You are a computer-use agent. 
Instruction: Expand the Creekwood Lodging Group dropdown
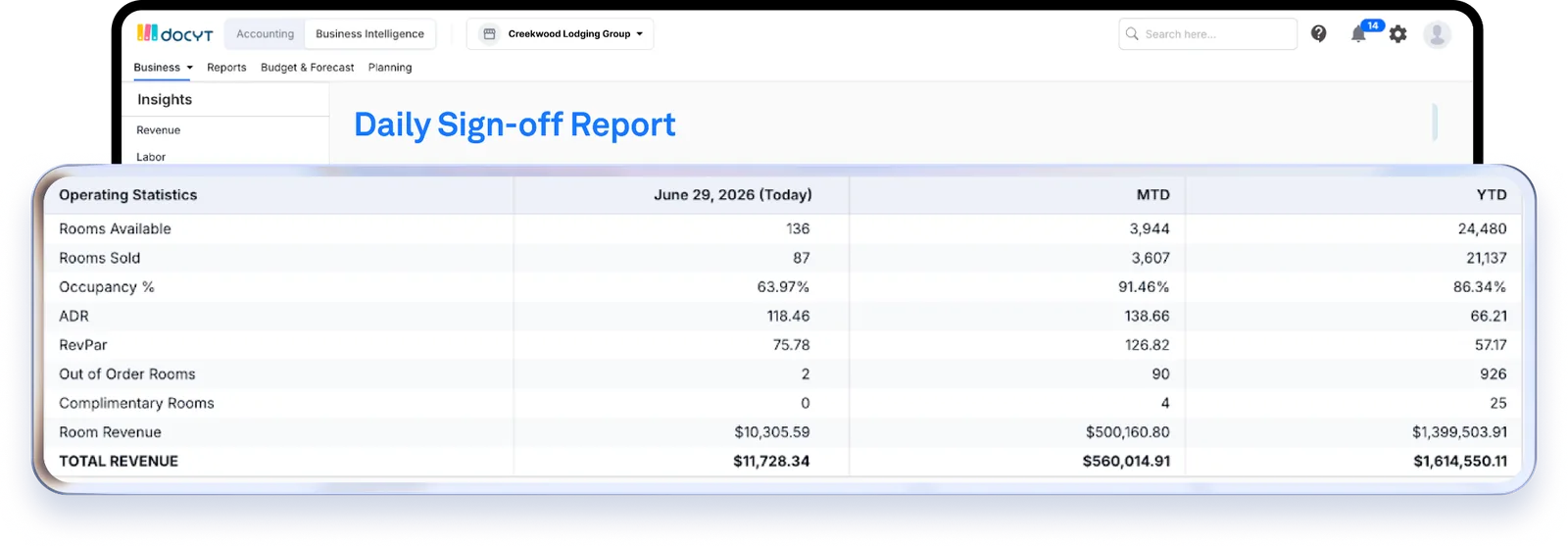(561, 33)
